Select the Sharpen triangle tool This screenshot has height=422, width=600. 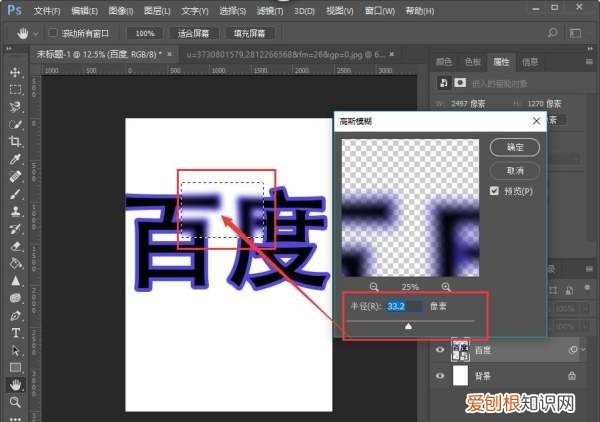[x=15, y=281]
